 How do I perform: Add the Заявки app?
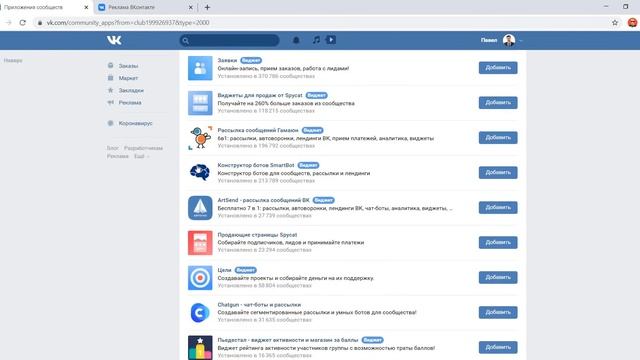point(498,68)
